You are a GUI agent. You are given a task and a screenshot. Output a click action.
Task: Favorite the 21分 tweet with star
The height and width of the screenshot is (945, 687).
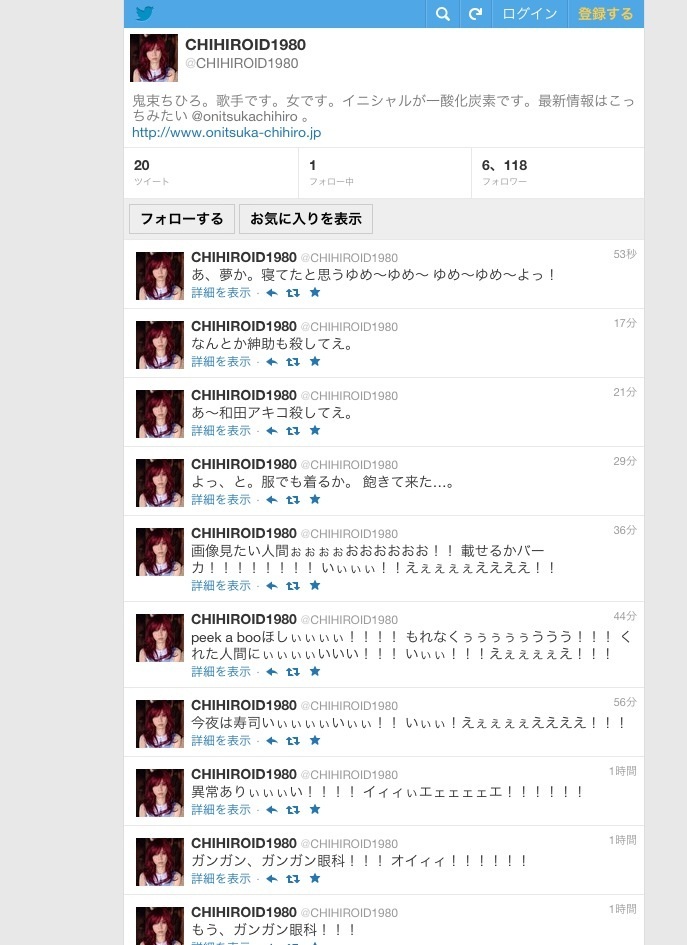315,430
